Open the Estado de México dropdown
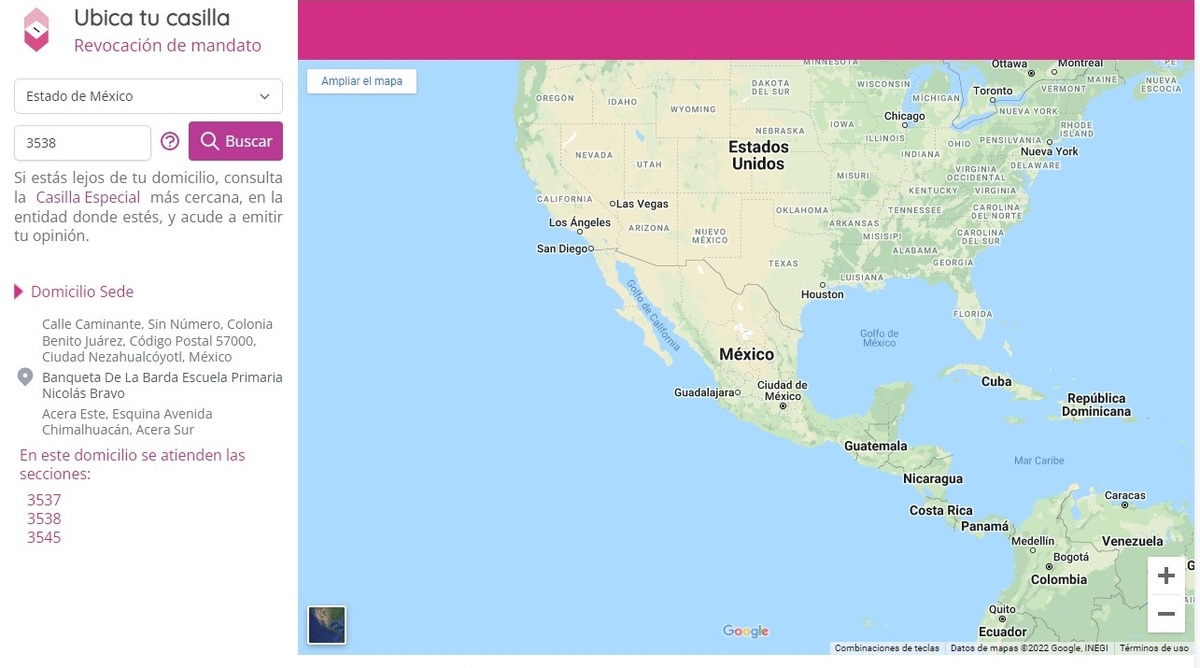This screenshot has width=1200, height=668. [148, 96]
